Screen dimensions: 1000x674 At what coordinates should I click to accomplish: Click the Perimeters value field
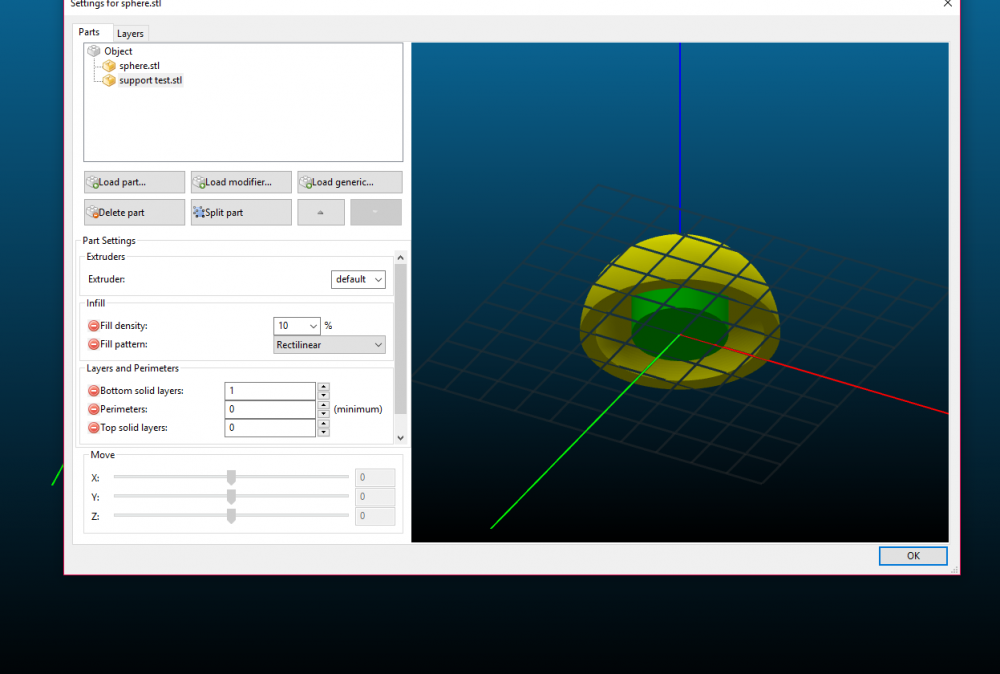(x=270, y=409)
